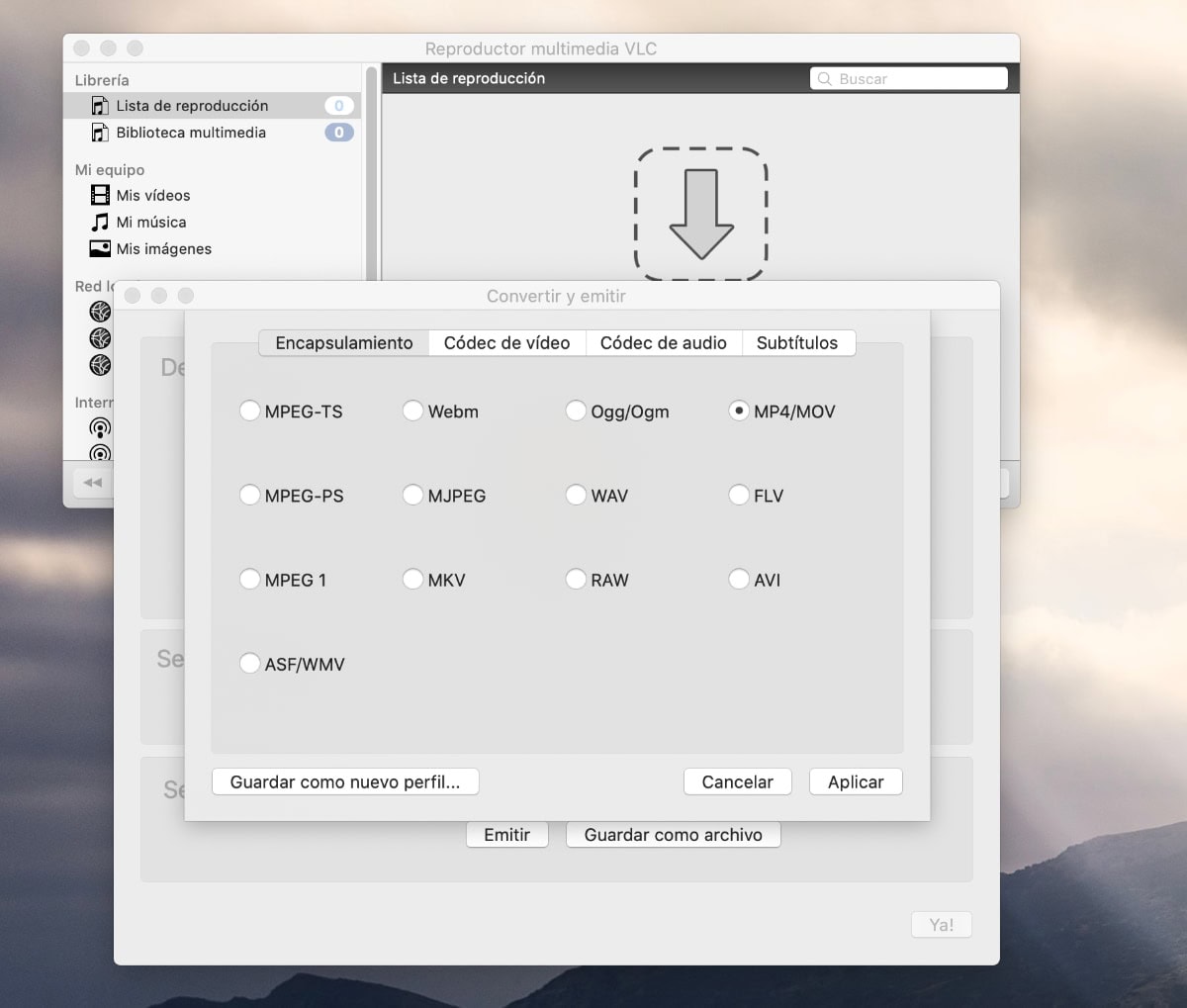Click the Biblioteca multimedia icon

click(100, 133)
